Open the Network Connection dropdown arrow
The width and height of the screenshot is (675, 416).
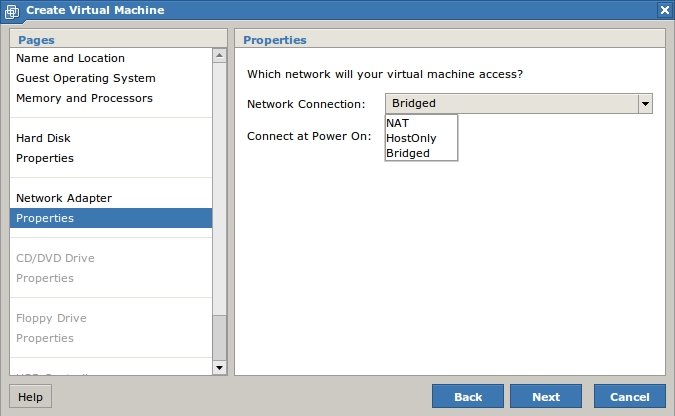(x=645, y=104)
